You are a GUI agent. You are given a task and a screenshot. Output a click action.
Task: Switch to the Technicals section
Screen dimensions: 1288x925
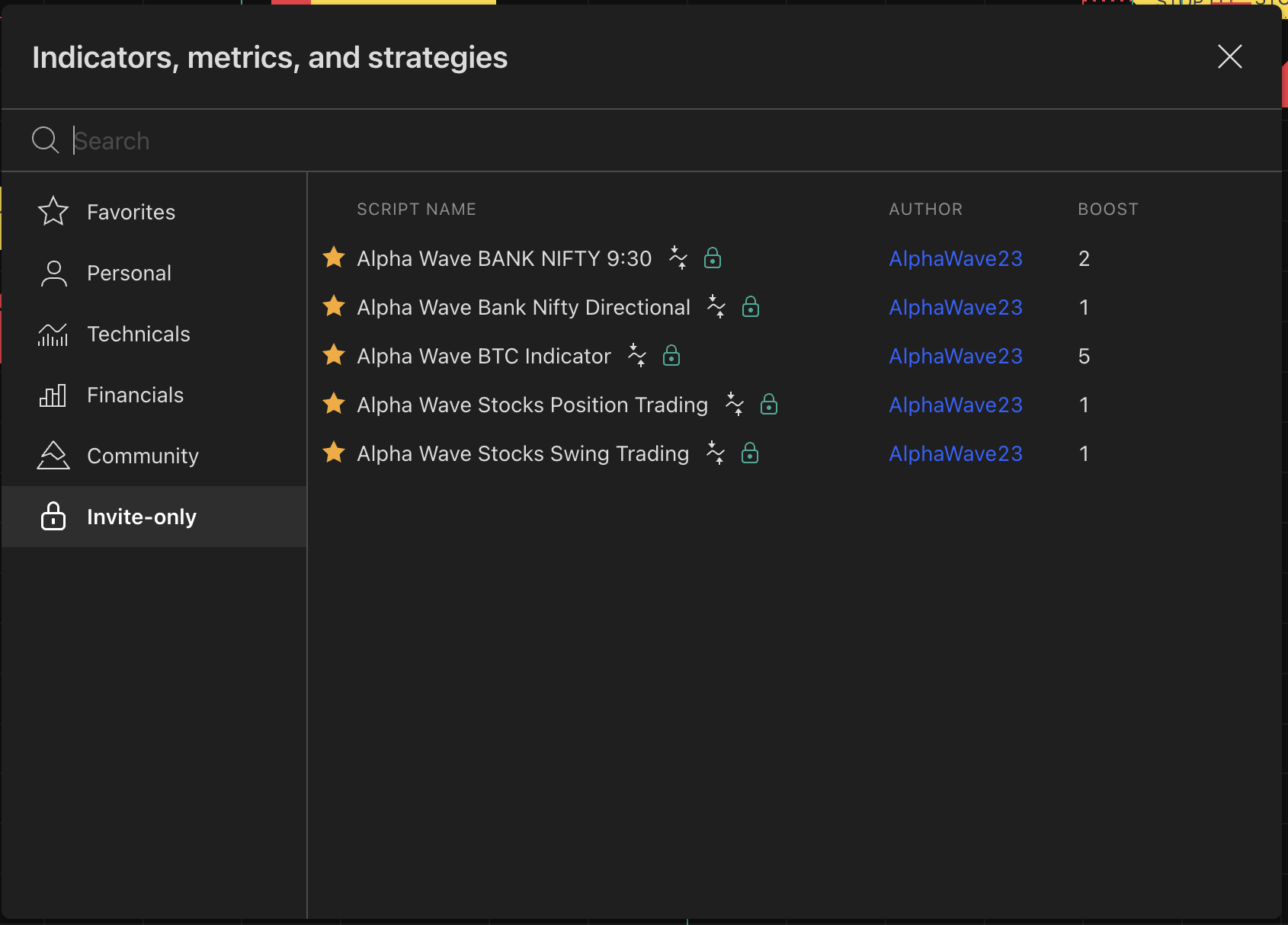click(x=138, y=334)
